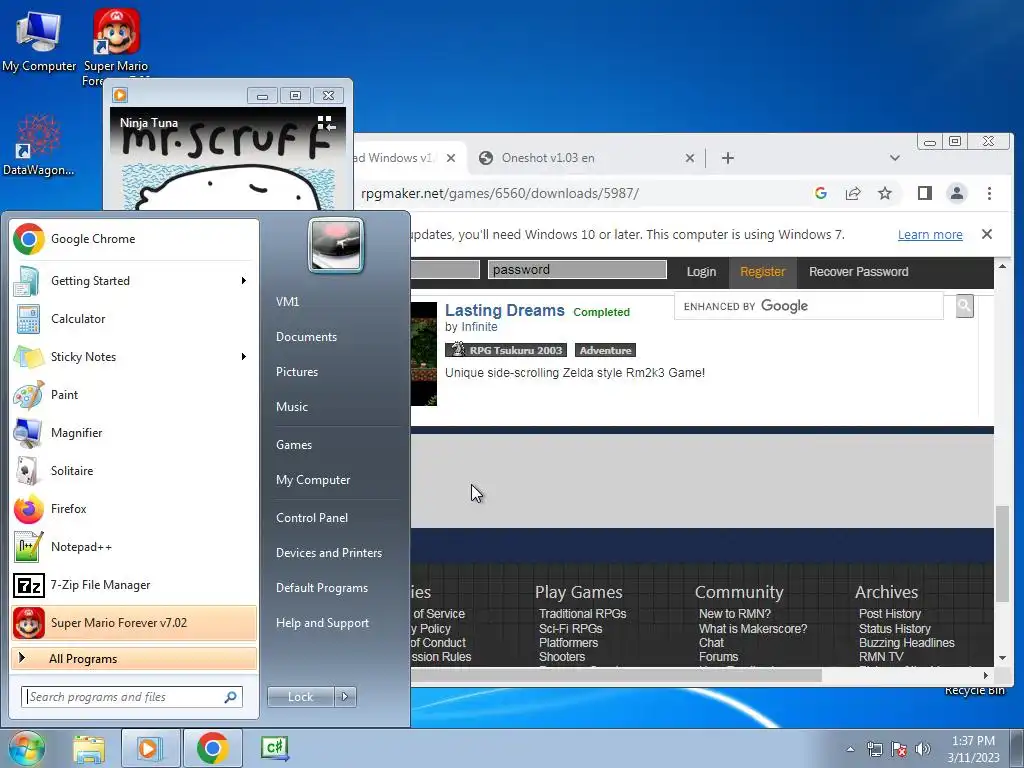The image size is (1024, 768).
Task: Open Windows Media Player taskbar icon
Action: point(150,748)
